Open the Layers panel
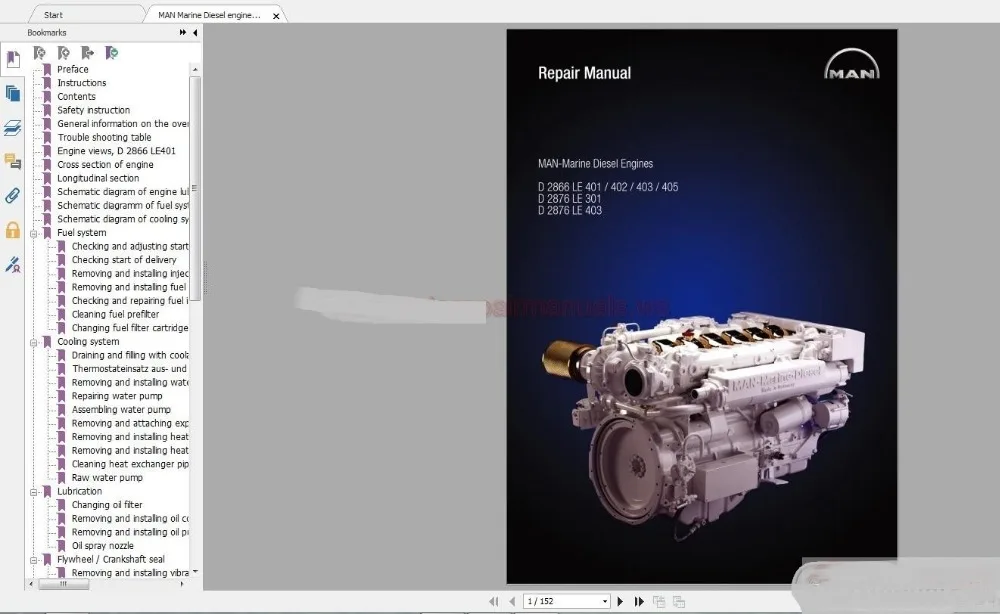The width and height of the screenshot is (1000, 614). [x=12, y=128]
